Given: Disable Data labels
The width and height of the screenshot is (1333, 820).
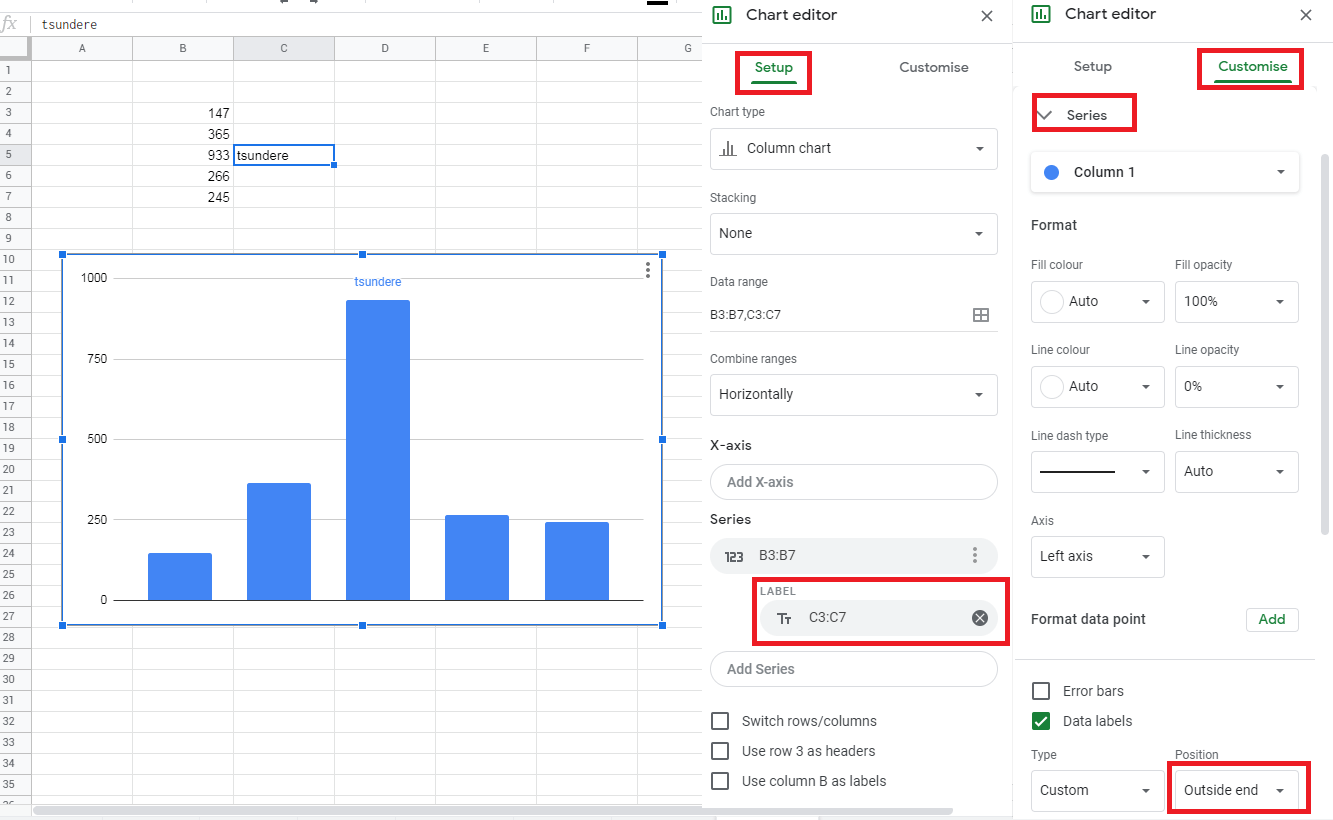Looking at the screenshot, I should click(1041, 721).
